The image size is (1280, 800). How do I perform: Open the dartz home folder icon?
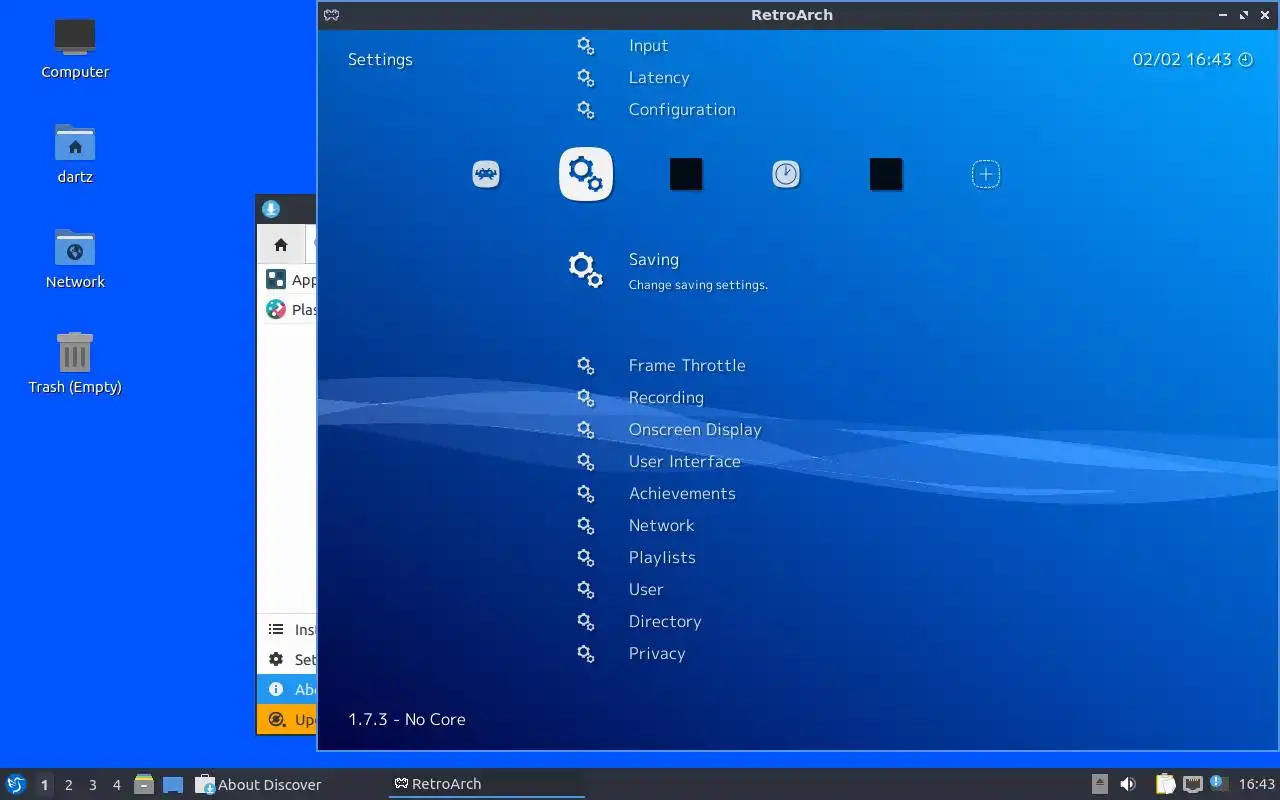coord(75,143)
